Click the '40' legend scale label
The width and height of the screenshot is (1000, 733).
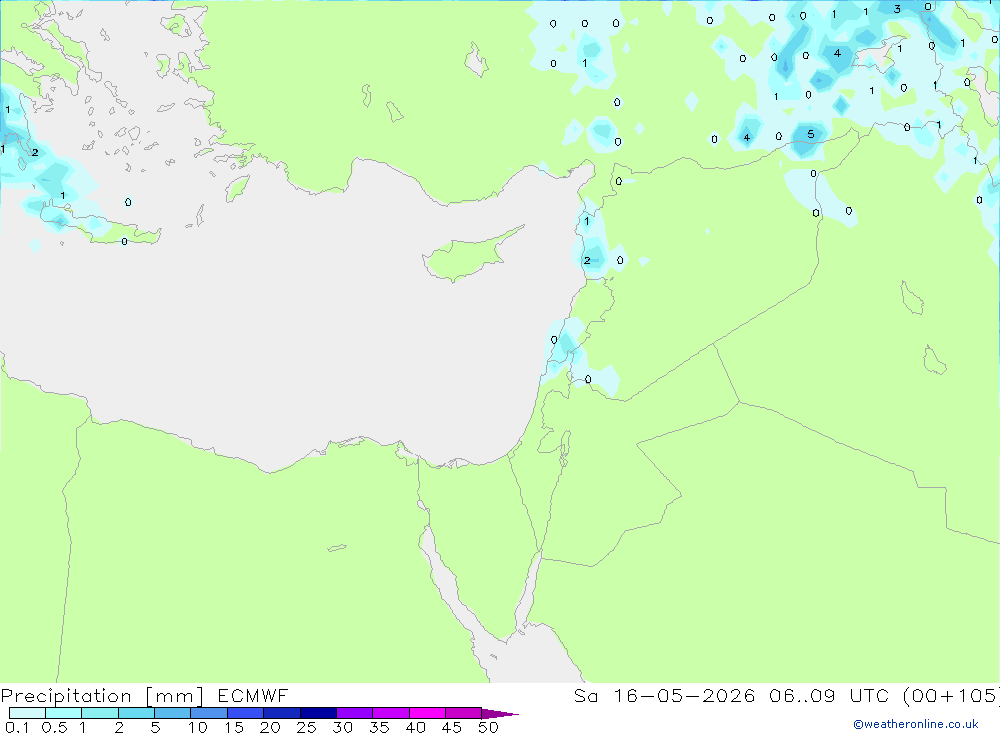pos(416,727)
